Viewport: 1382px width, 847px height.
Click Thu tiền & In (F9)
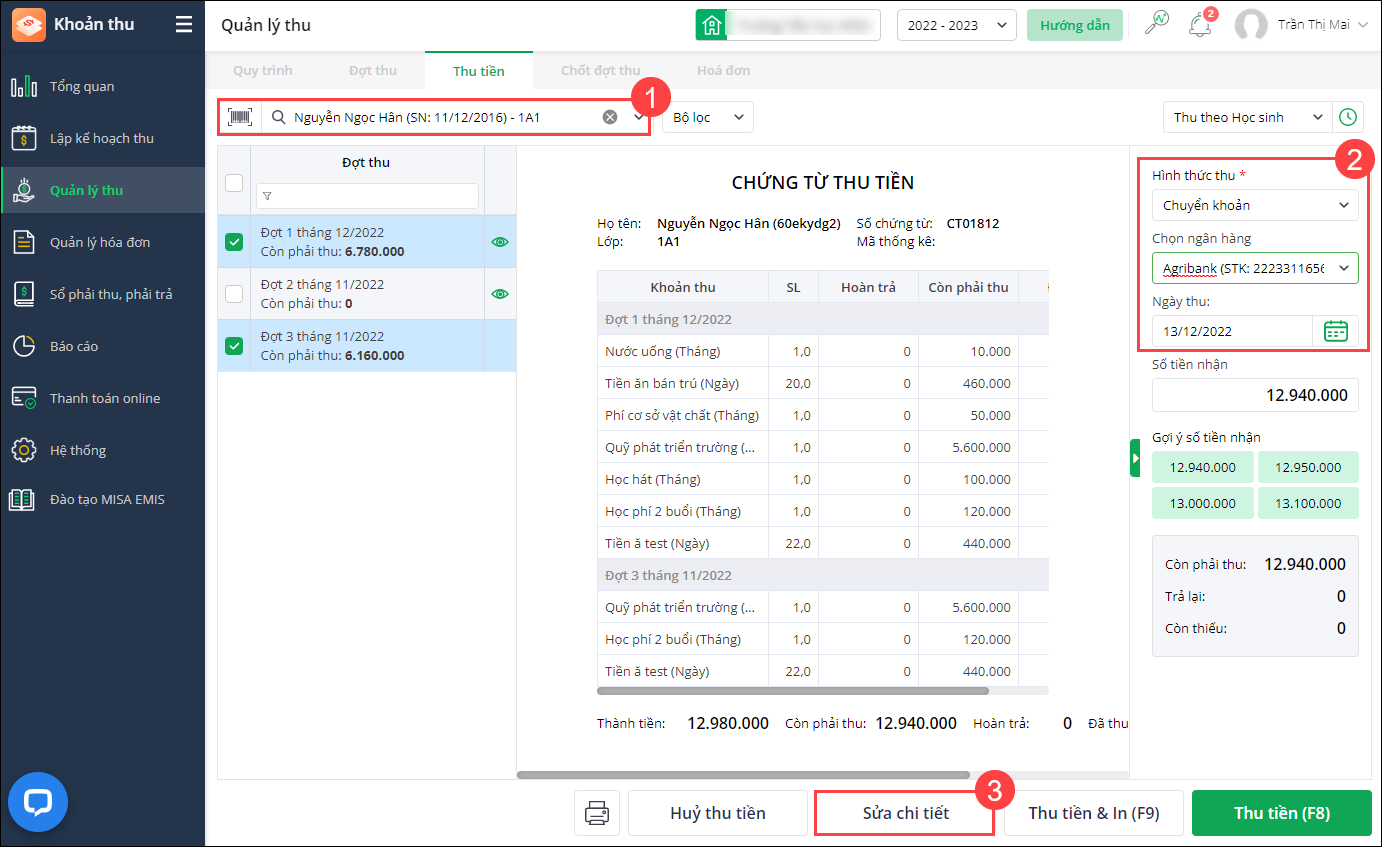coord(1094,813)
